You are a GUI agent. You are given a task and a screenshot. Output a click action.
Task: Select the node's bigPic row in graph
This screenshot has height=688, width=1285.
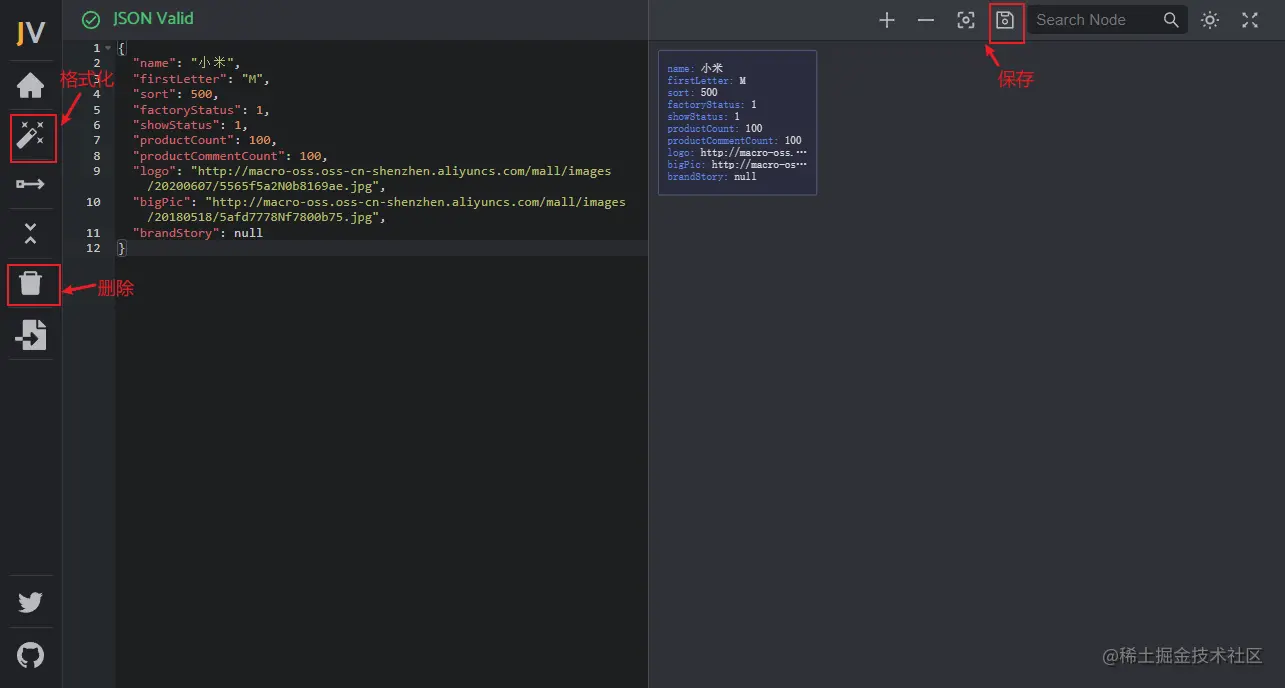[x=737, y=165]
